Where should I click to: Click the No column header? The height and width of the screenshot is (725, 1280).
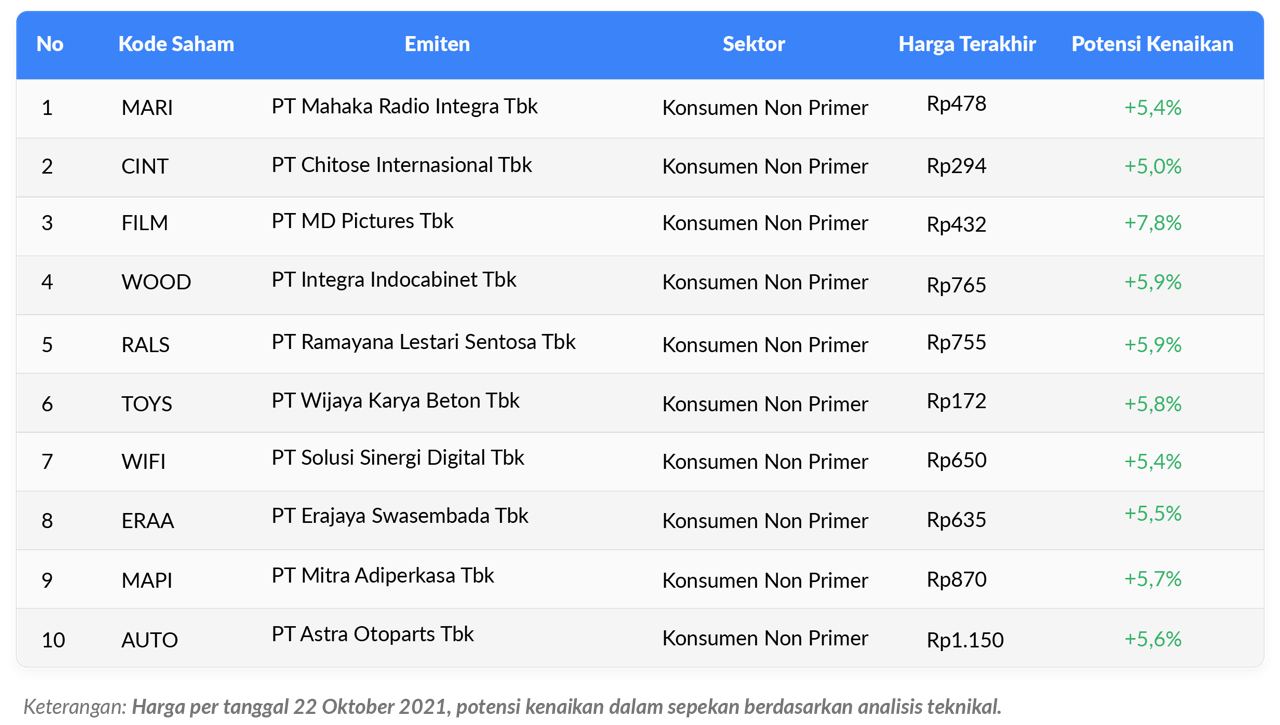click(x=50, y=44)
